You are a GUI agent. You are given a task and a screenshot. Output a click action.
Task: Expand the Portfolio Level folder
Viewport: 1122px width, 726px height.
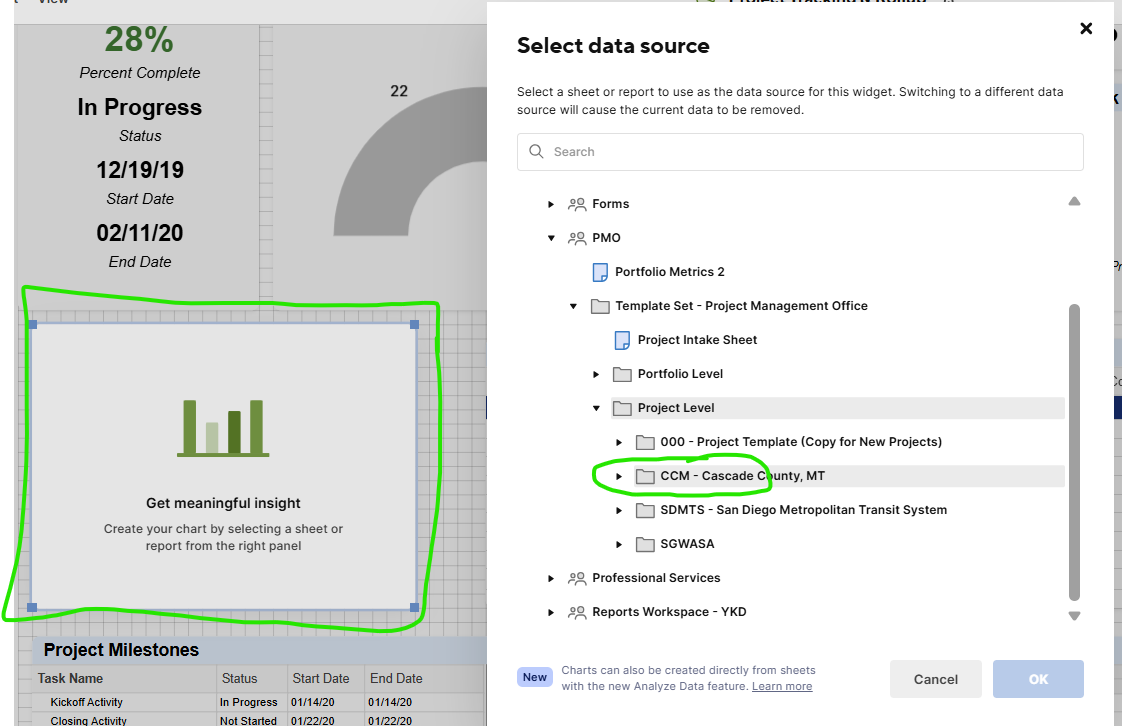[x=596, y=374]
